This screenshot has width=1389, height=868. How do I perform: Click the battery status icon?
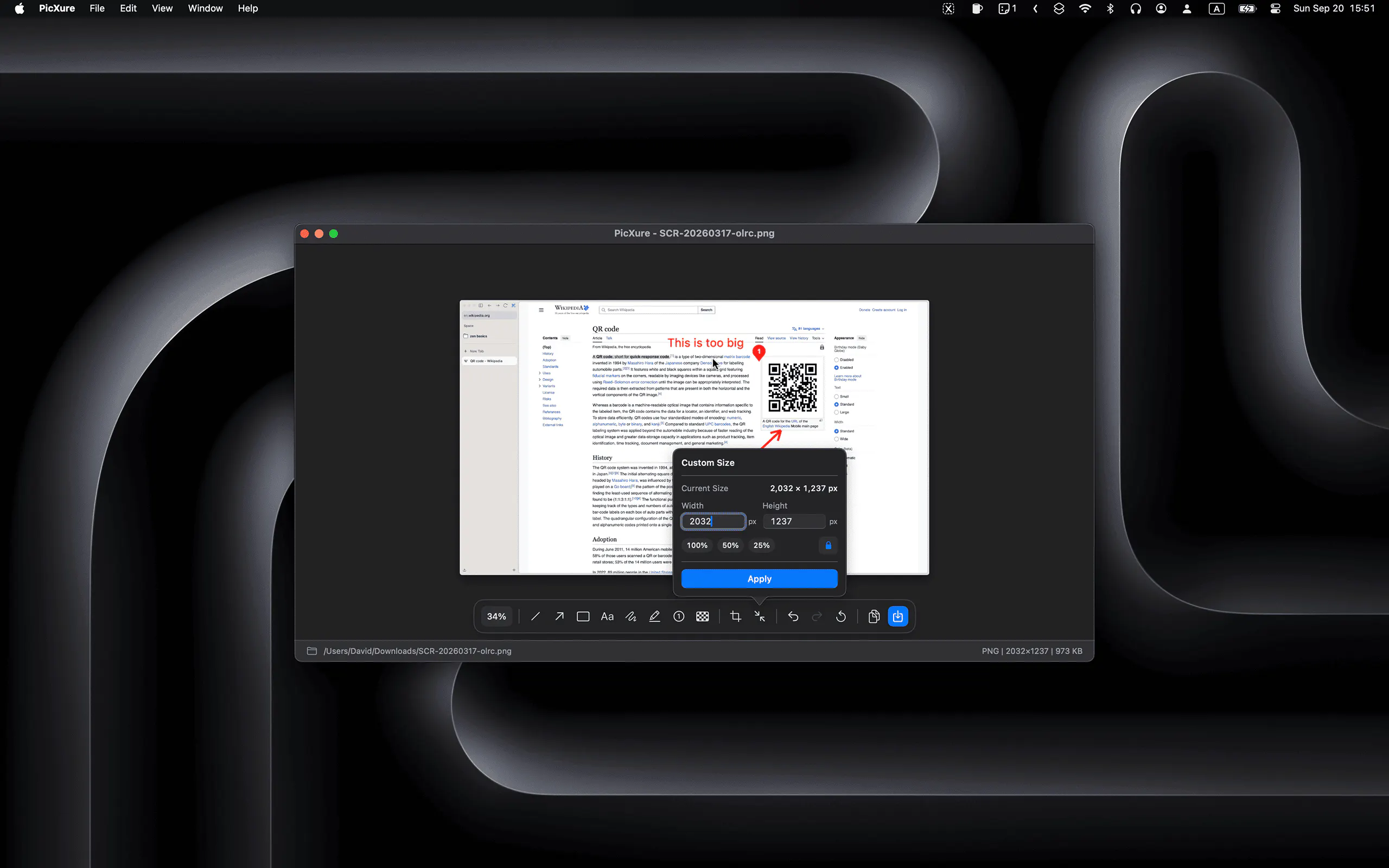[x=1247, y=8]
